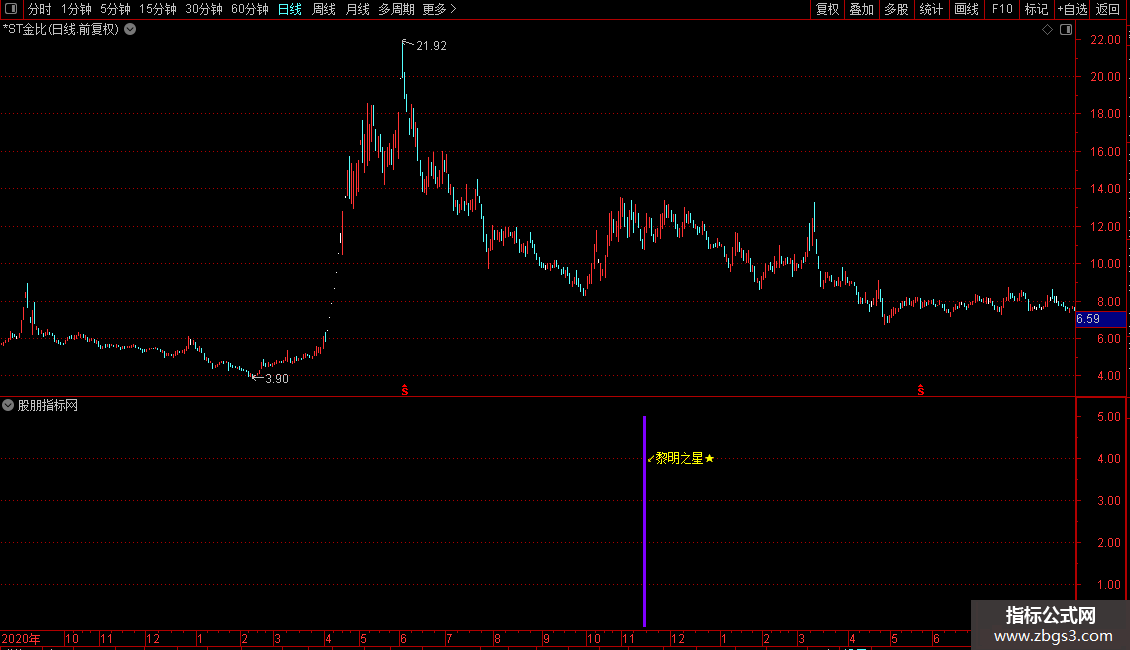Toggle the right side panel icon

click(x=1066, y=30)
